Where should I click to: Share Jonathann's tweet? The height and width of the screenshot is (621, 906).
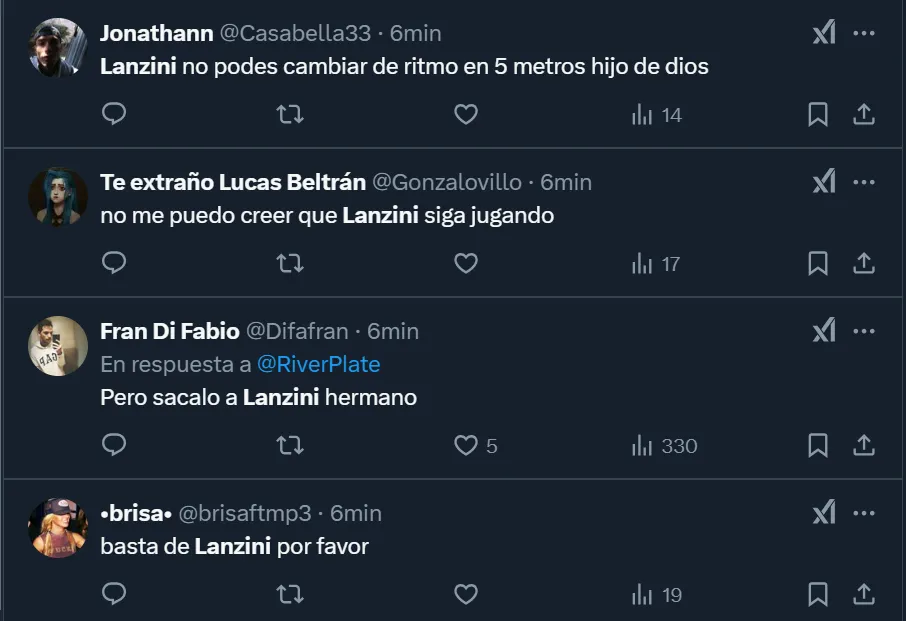point(864,115)
